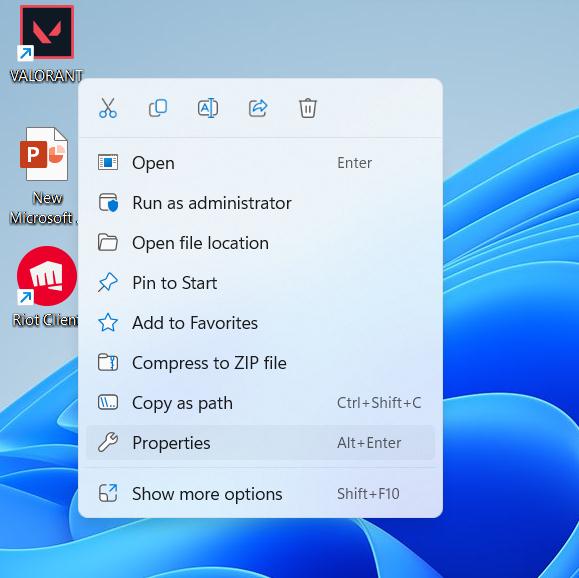Choose the Copy icon in context menu
The height and width of the screenshot is (578, 579).
pos(158,108)
